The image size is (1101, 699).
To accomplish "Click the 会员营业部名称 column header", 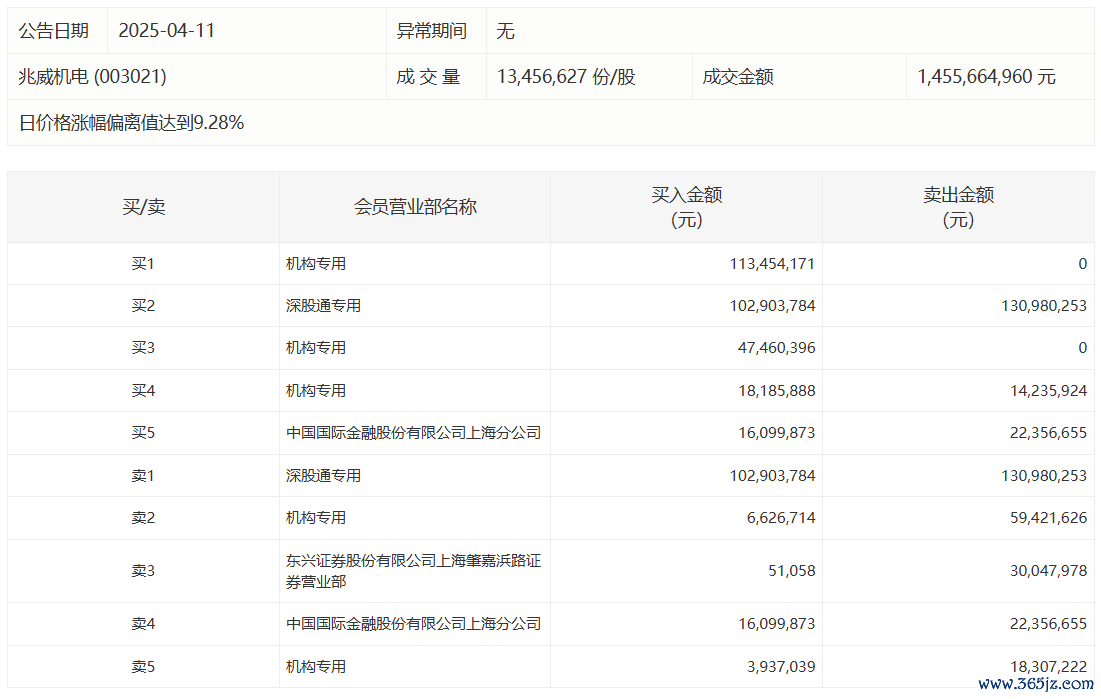I will [x=415, y=207].
